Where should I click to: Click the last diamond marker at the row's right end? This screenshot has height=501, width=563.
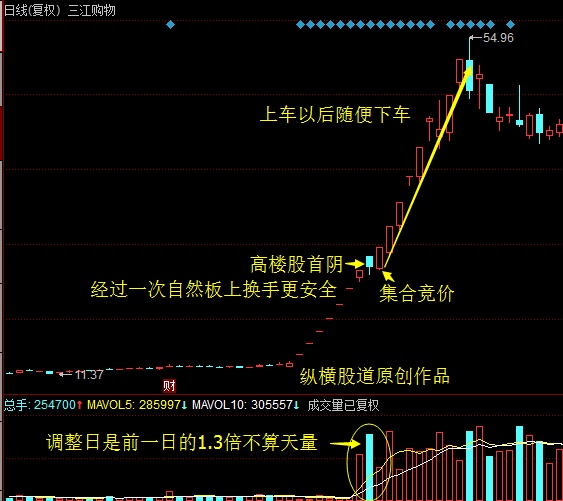pos(511,25)
